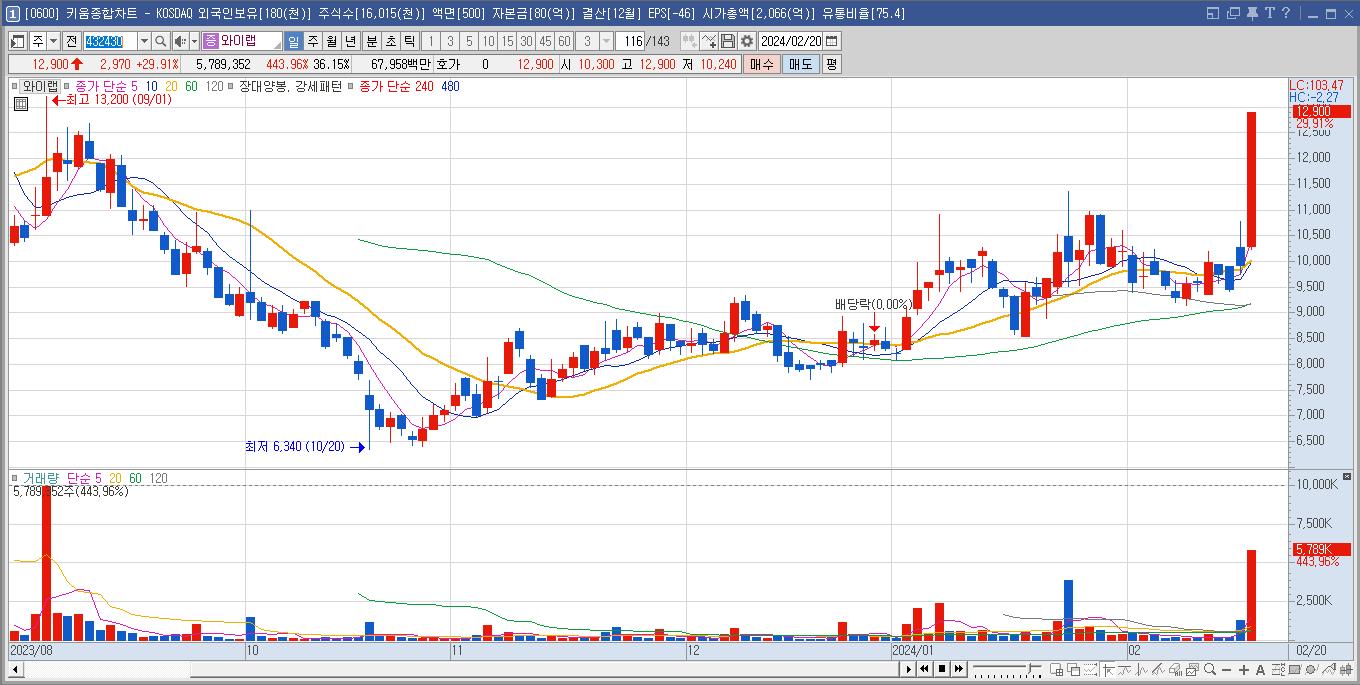Viewport: 1360px width, 685px height.
Task: Click scrollbar right arrow at bottom
Action: tap(909, 669)
